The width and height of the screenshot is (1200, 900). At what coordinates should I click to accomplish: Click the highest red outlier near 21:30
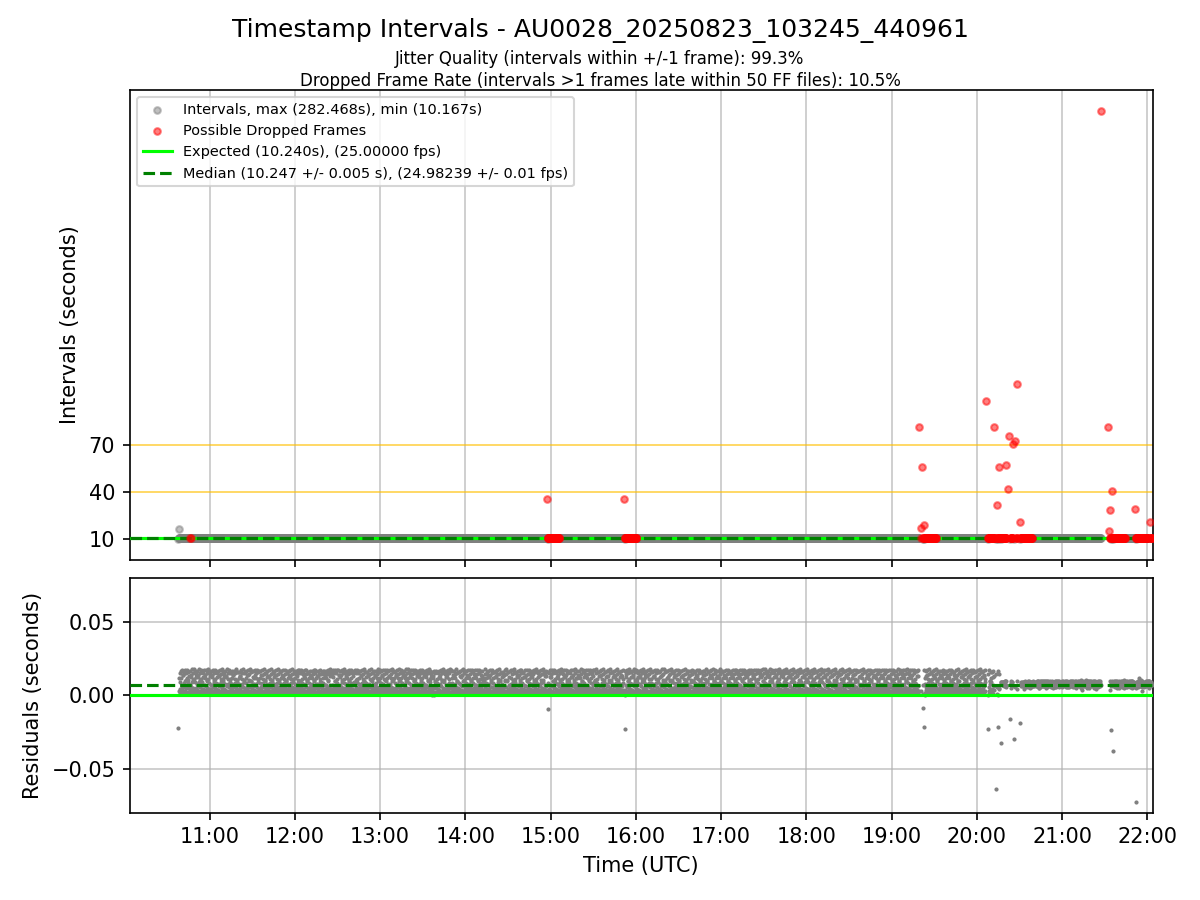click(x=1101, y=111)
